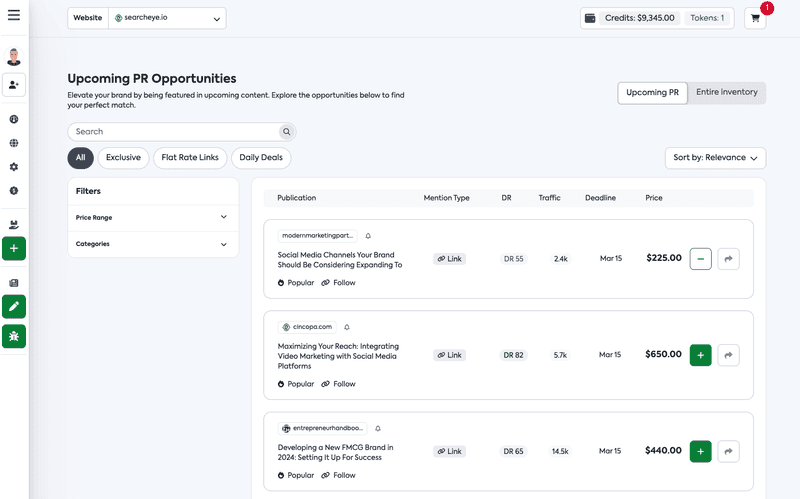
Task: Click the green pencil edit icon
Action: coord(14,307)
